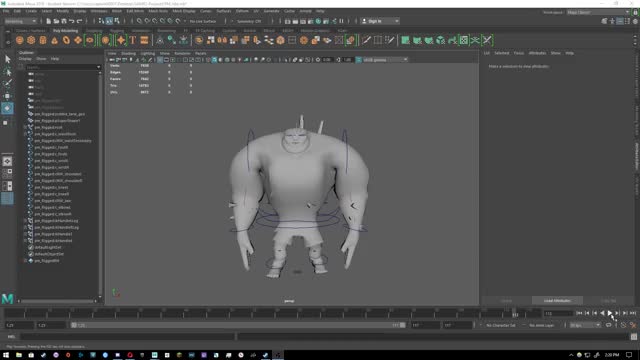
Task: Click the time slider current frame marker
Action: point(515,314)
